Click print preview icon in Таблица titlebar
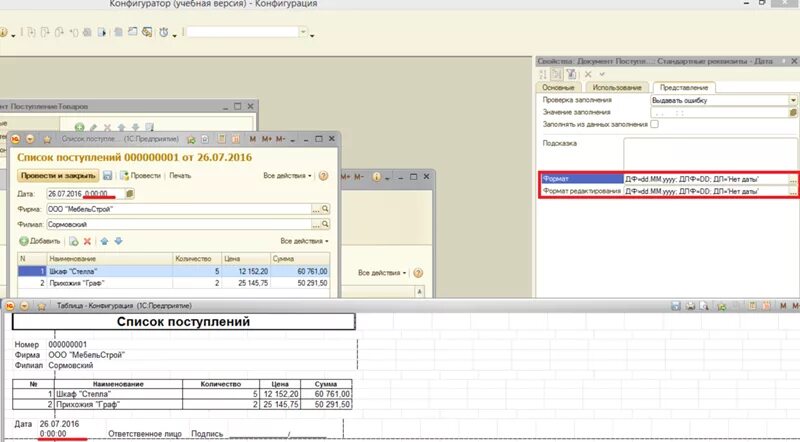The image size is (800, 442). click(x=704, y=306)
